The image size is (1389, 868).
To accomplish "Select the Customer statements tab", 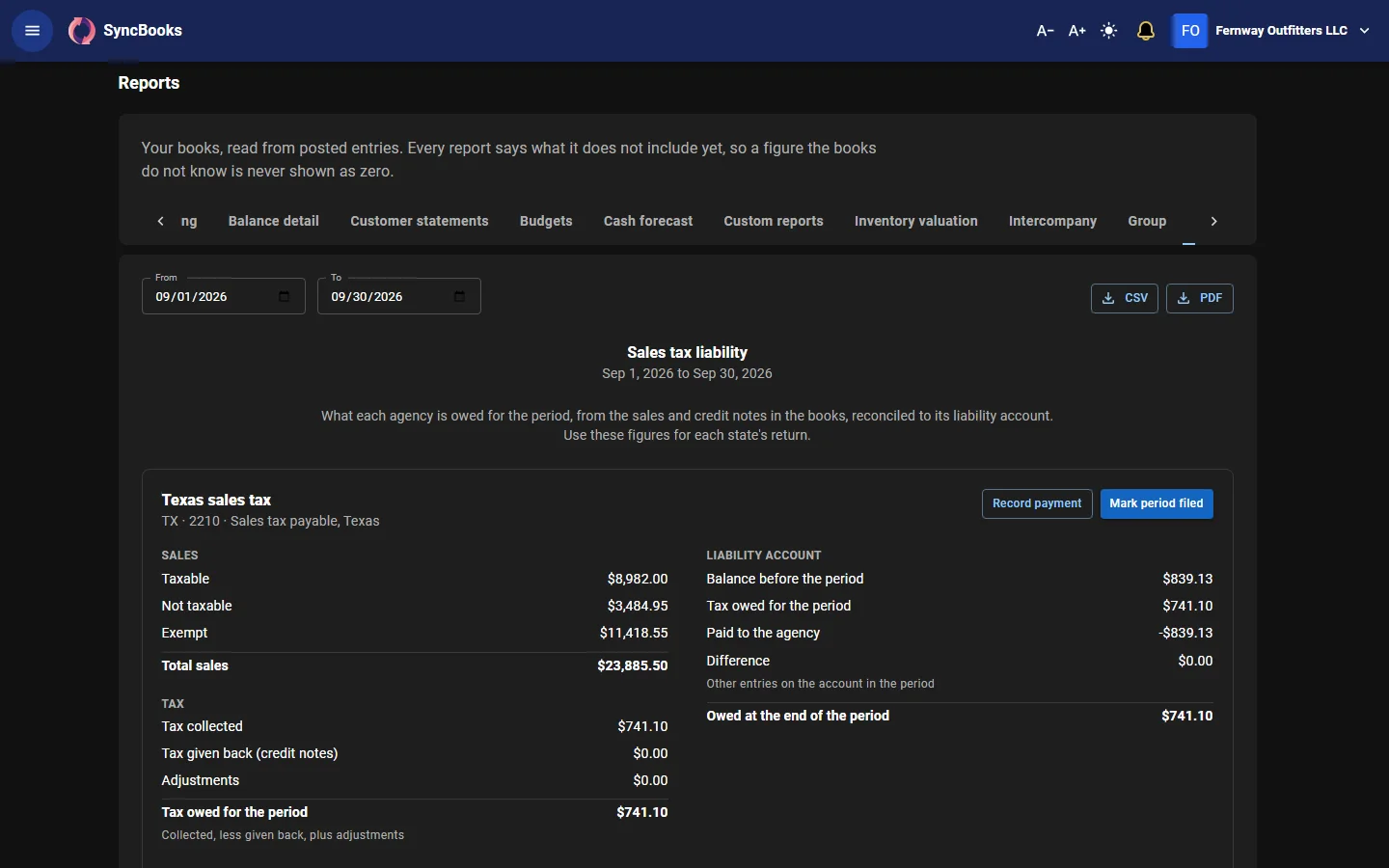I will click(420, 221).
